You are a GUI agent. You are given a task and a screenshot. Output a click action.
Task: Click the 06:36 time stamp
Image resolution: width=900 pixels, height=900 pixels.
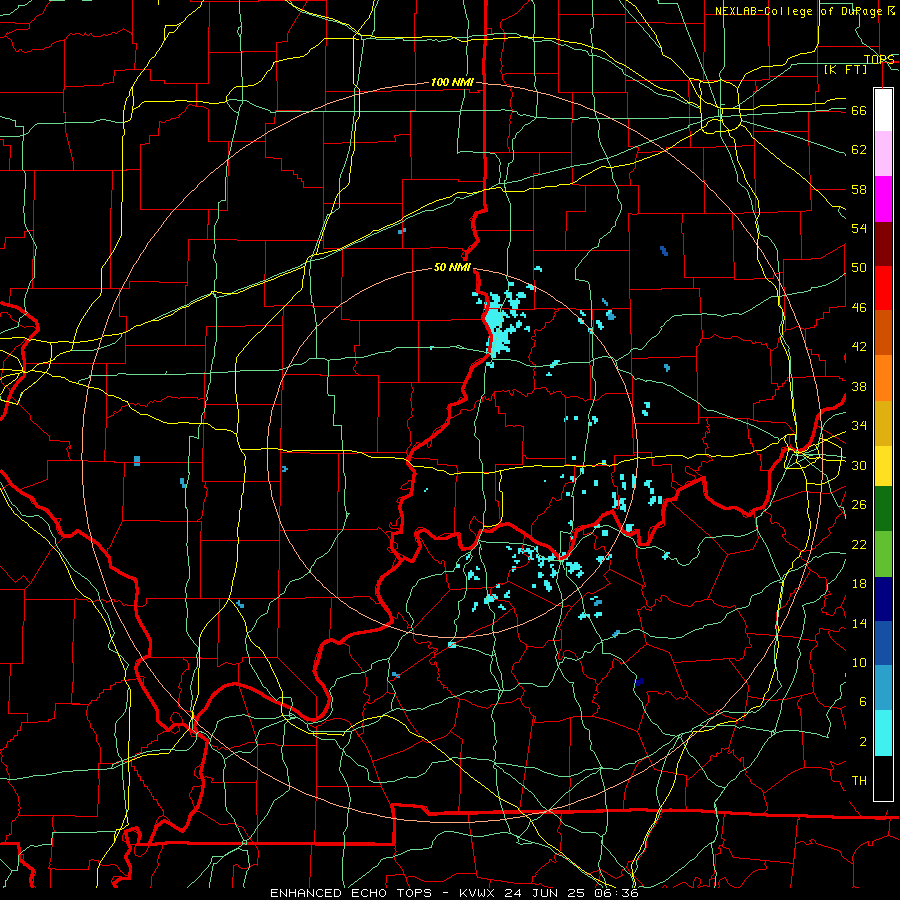[617, 893]
